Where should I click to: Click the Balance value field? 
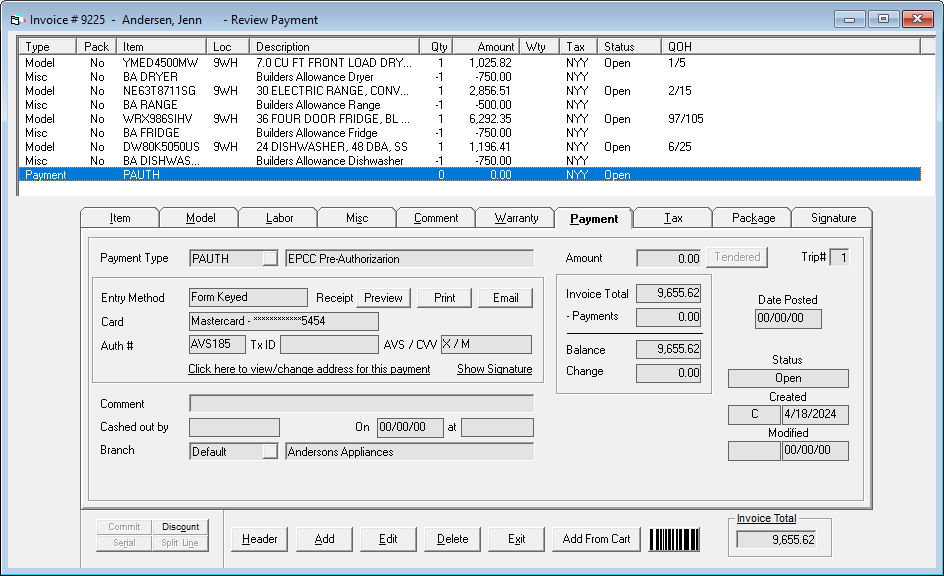pyautogui.click(x=669, y=349)
